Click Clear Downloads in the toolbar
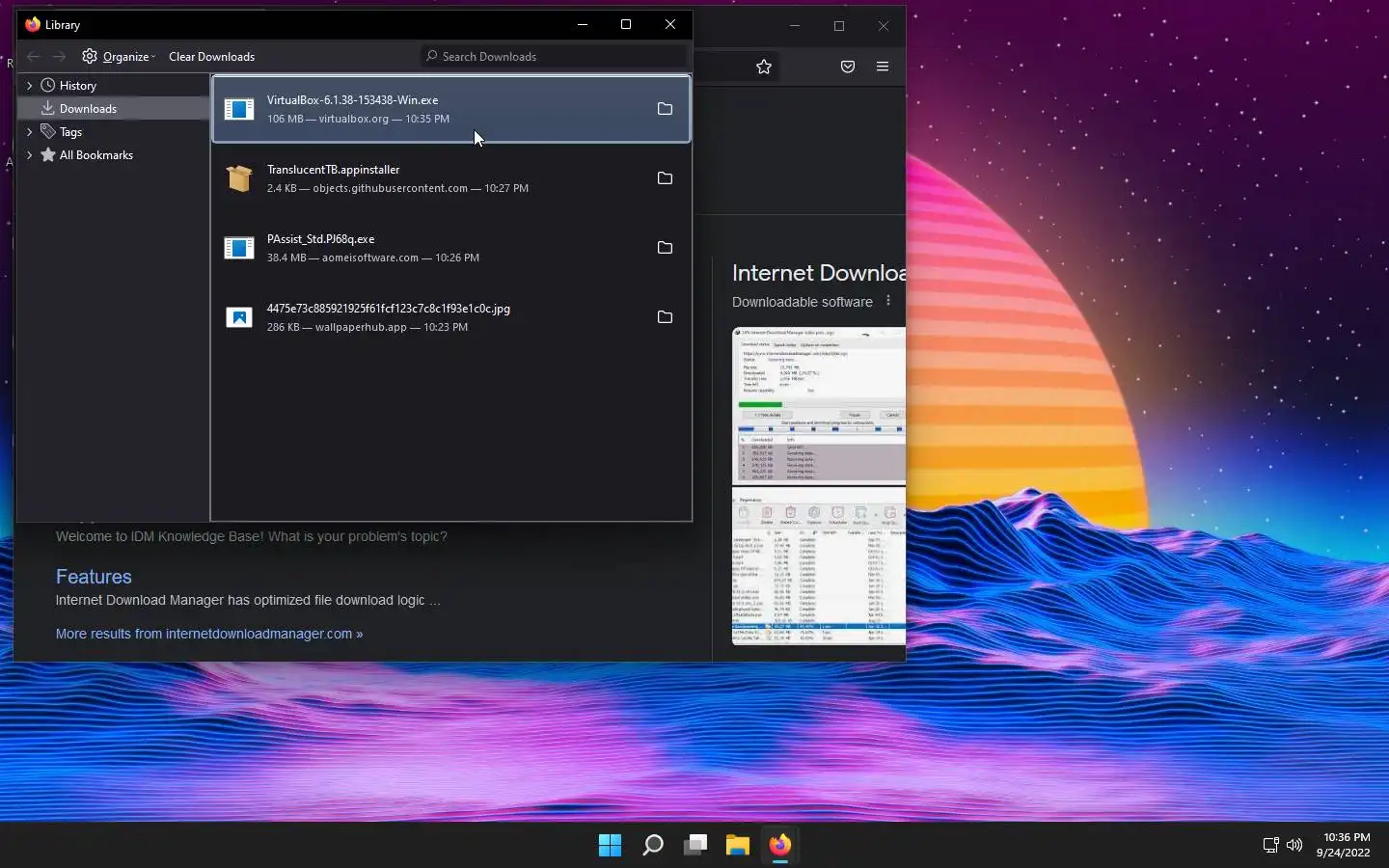 [211, 56]
